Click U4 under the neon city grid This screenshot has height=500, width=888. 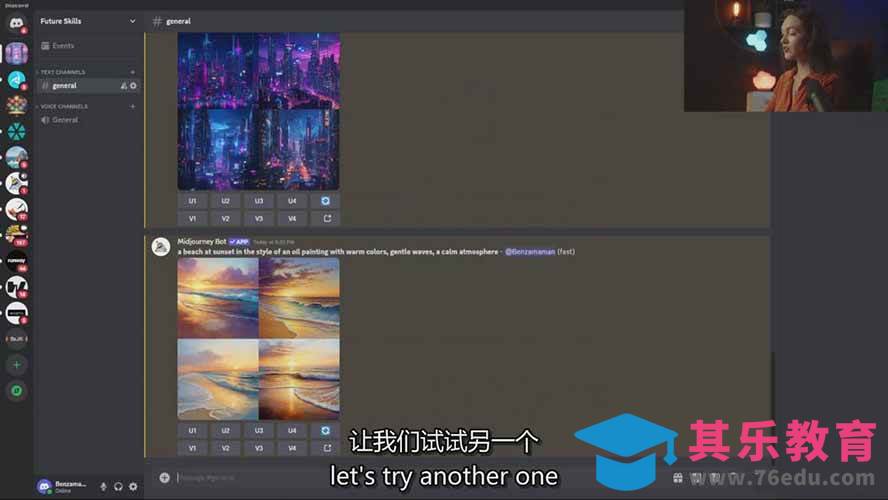coord(292,201)
